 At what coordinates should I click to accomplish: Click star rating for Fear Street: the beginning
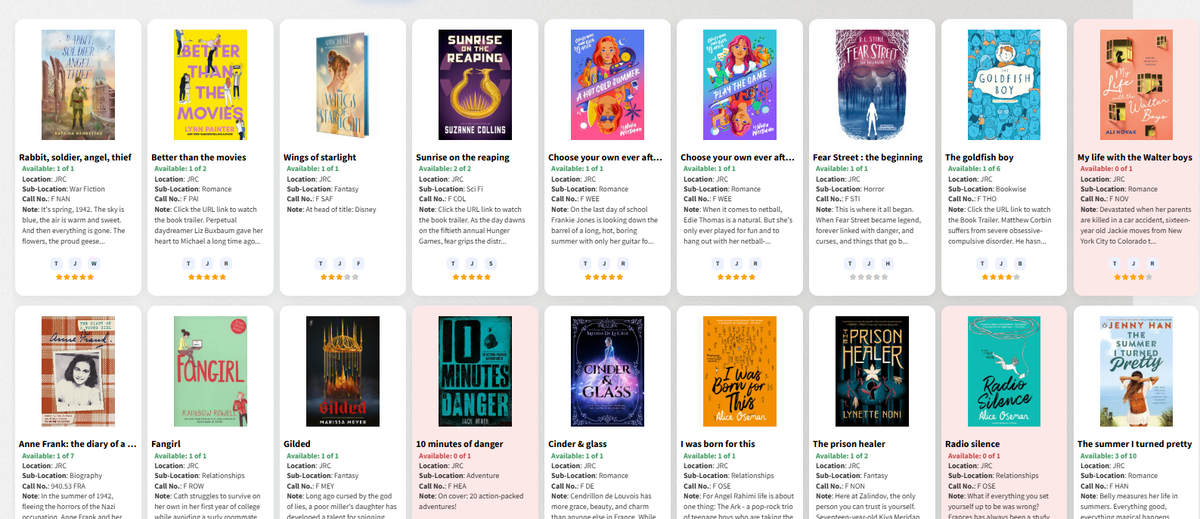[870, 277]
